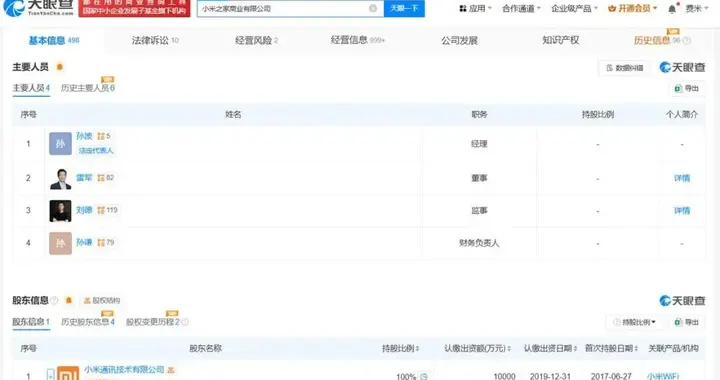Open the 小米WiFi related product link
The image size is (720, 380).
[663, 376]
